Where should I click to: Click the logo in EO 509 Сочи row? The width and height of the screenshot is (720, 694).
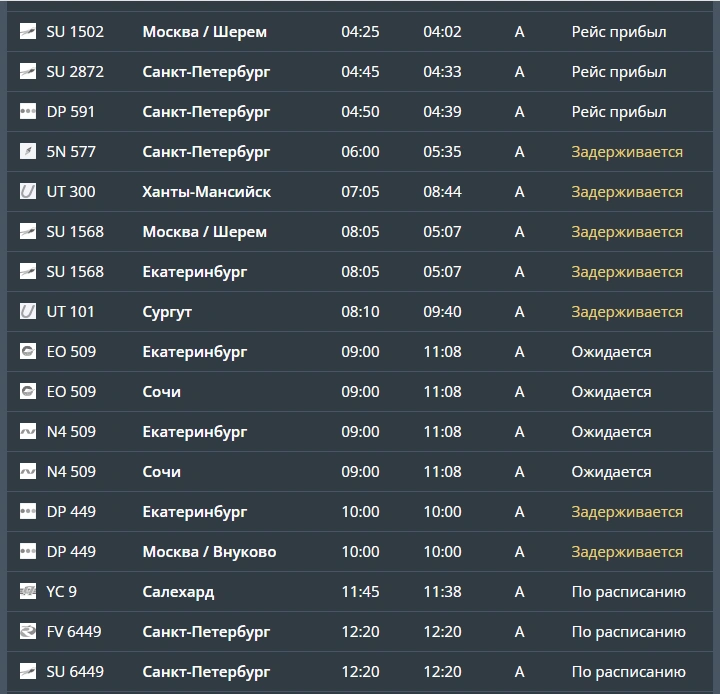point(28,391)
